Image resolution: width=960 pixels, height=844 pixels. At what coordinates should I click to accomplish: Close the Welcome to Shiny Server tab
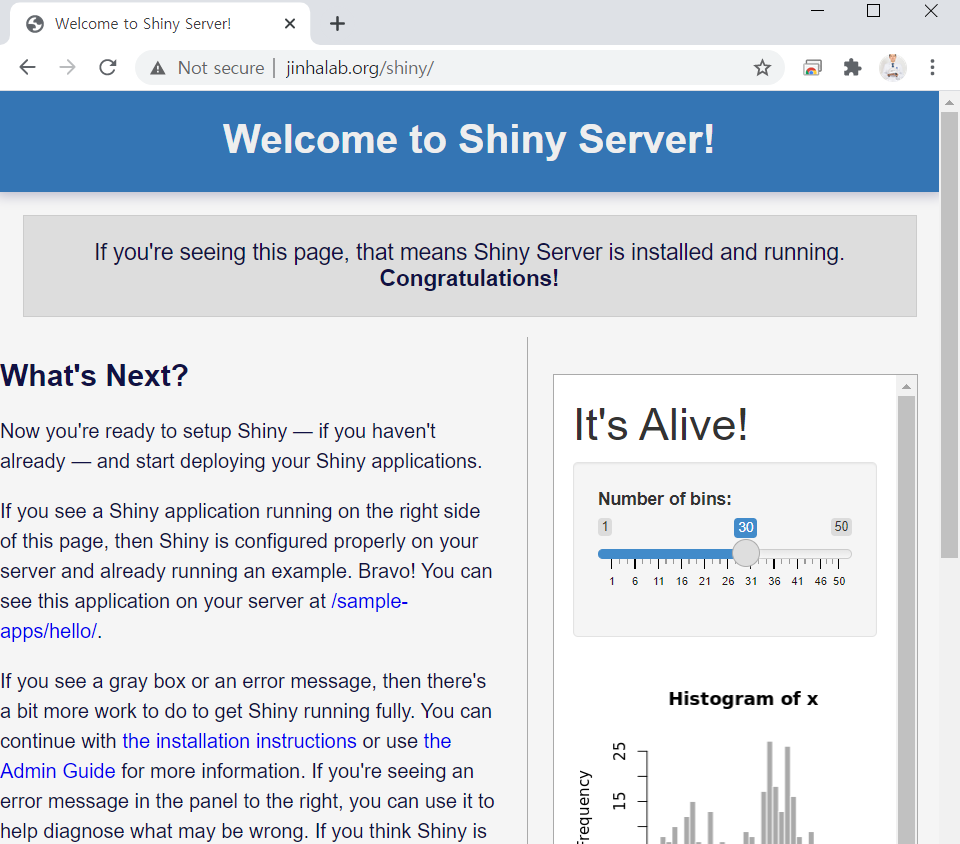point(291,24)
